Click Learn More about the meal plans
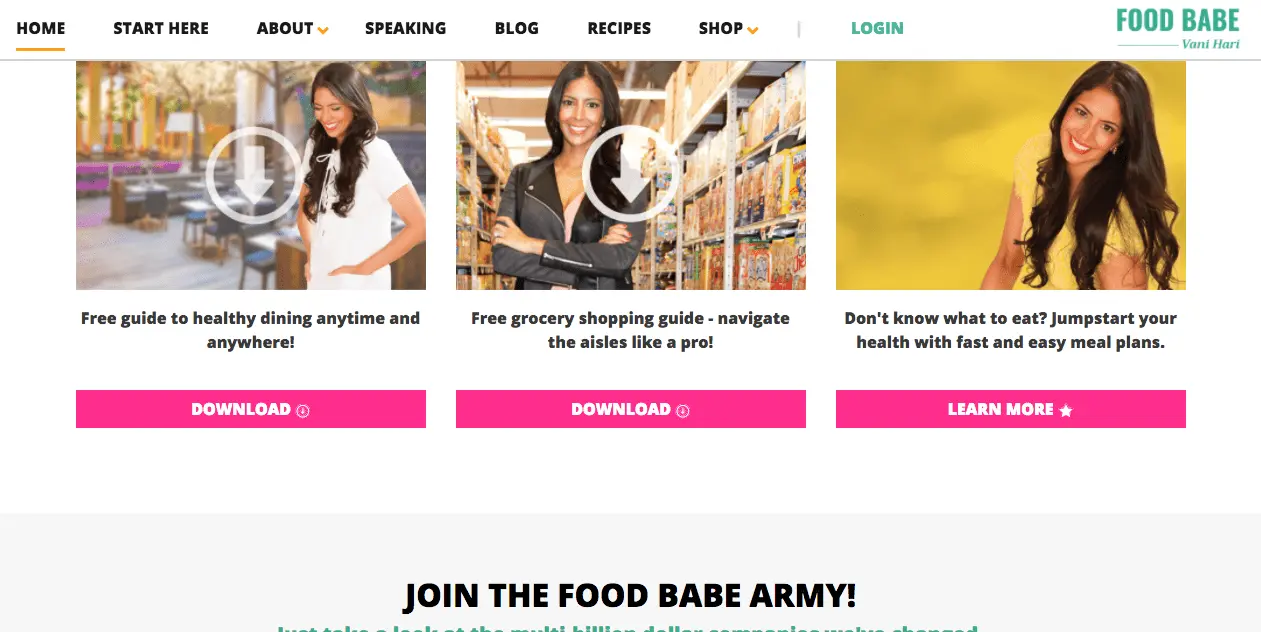This screenshot has width=1261, height=632. click(1011, 409)
